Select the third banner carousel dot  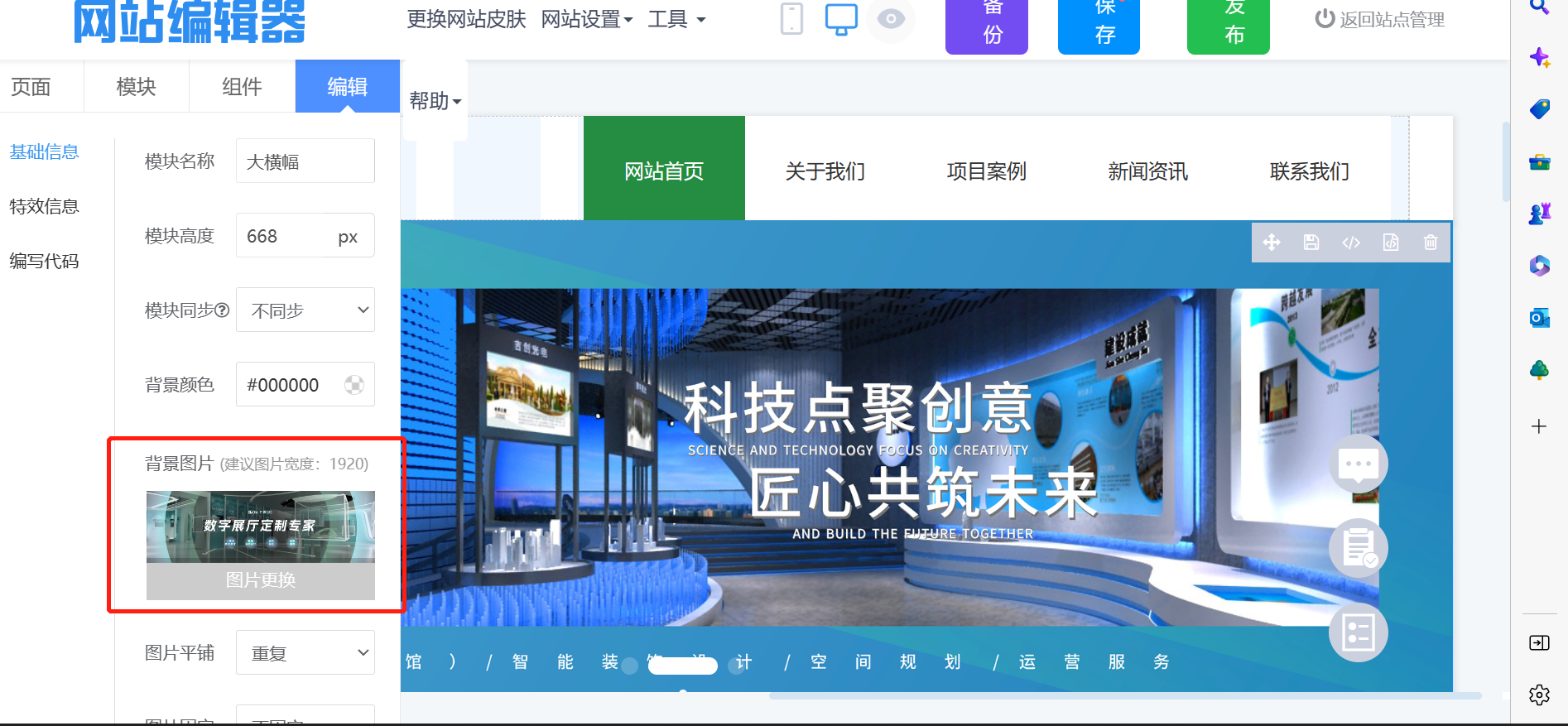coord(736,666)
